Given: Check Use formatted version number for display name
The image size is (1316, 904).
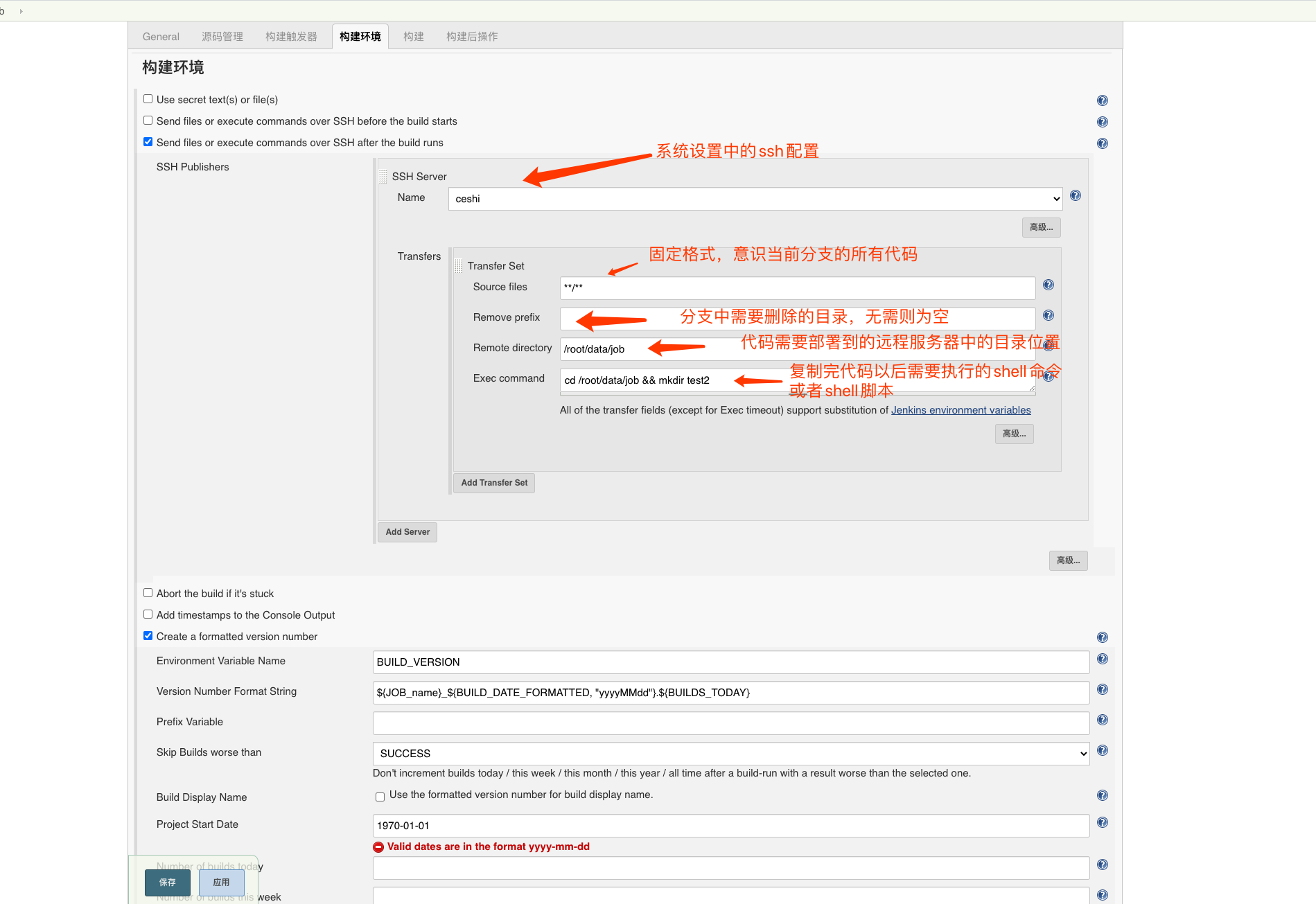Looking at the screenshot, I should point(380,797).
